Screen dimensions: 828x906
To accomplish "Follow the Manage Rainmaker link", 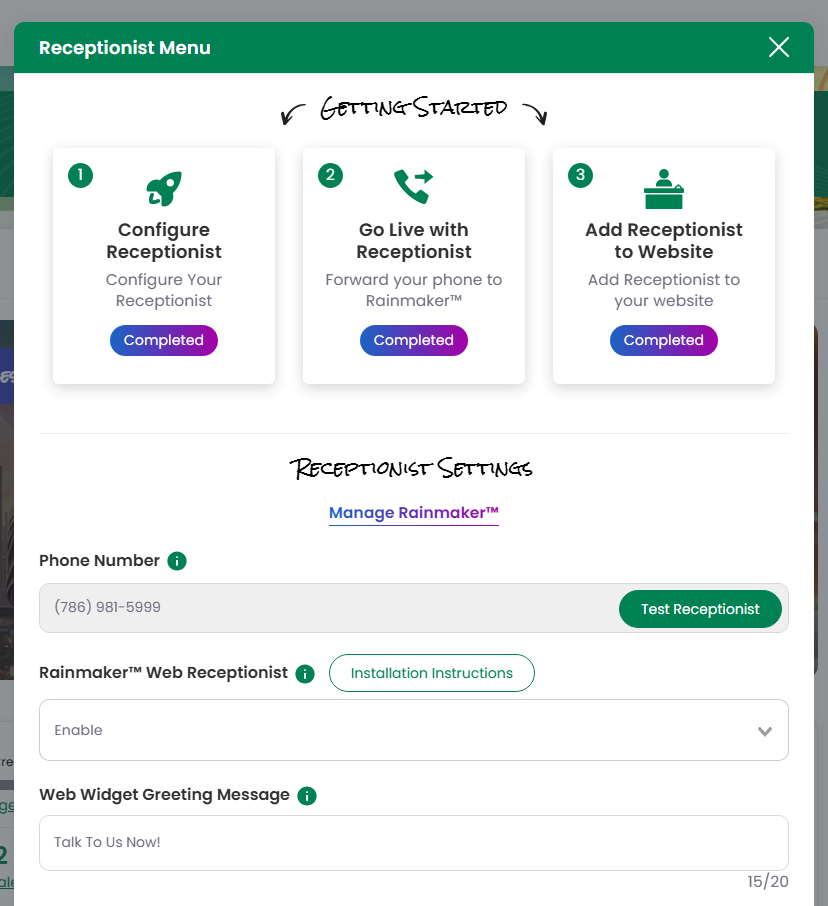I will [x=414, y=513].
